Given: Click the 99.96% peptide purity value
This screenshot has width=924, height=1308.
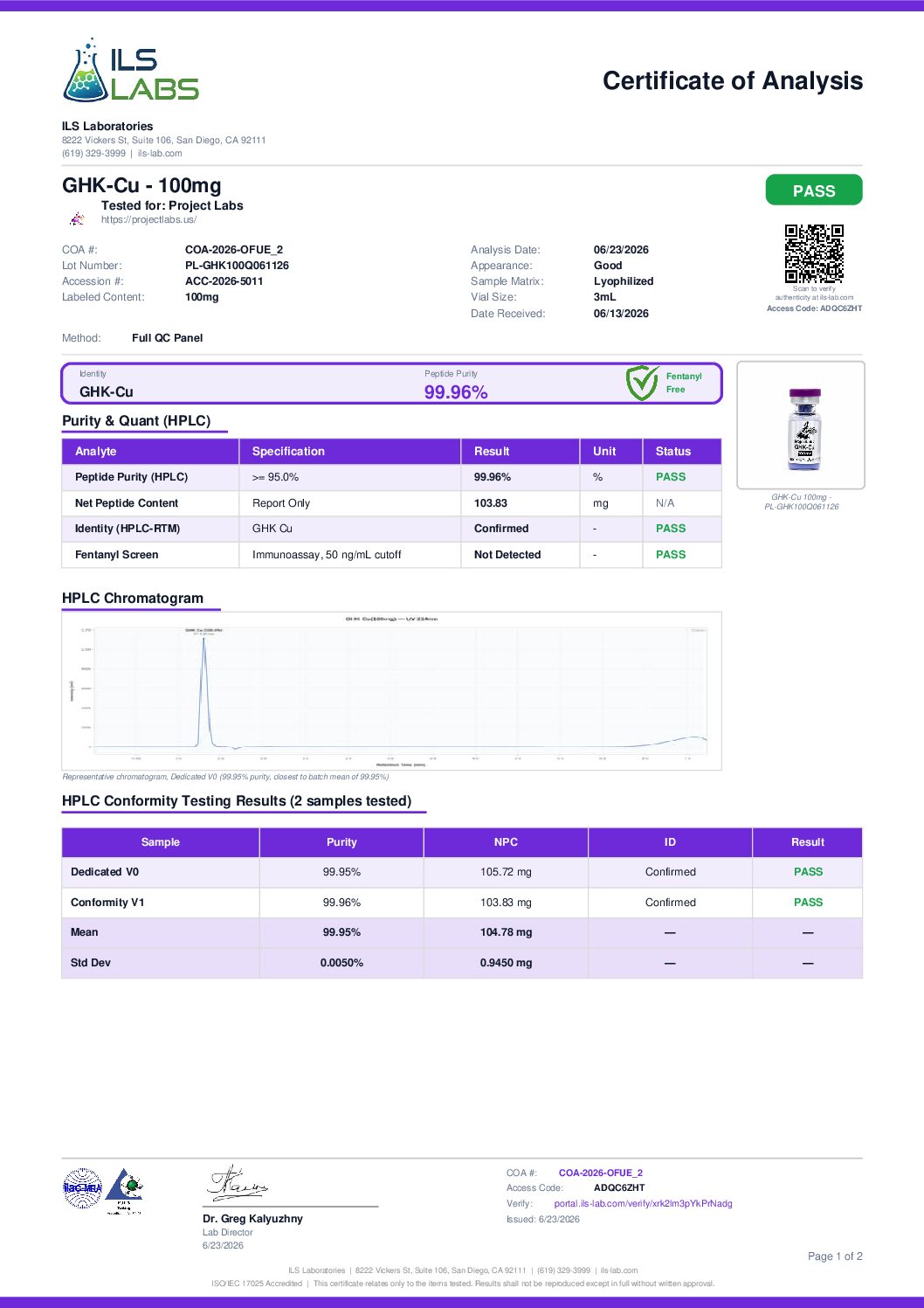Looking at the screenshot, I should [456, 392].
